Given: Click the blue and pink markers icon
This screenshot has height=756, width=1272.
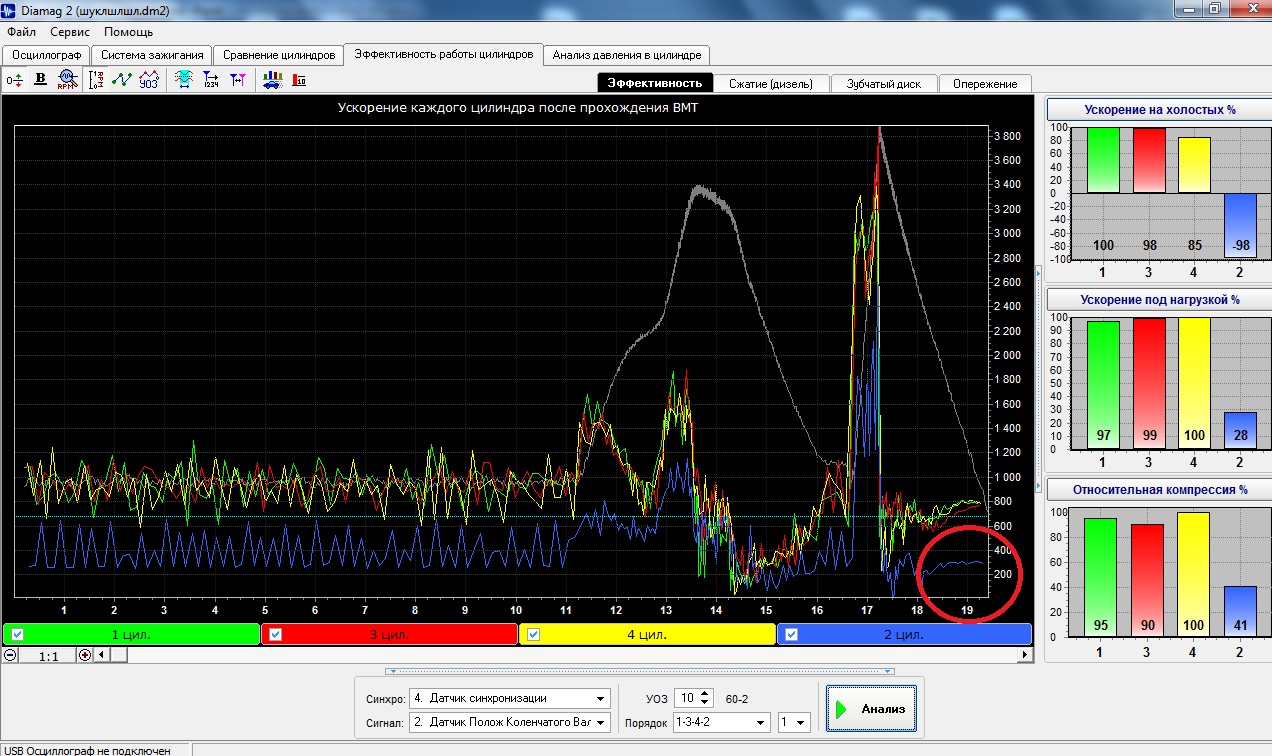Looking at the screenshot, I should click(x=237, y=80).
